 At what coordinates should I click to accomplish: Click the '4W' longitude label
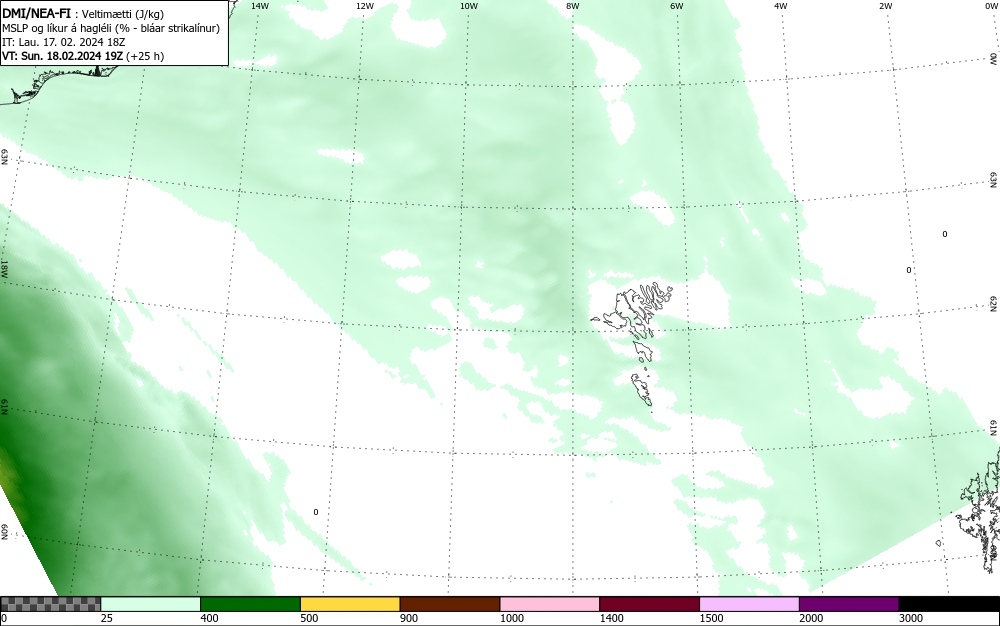pos(781,6)
